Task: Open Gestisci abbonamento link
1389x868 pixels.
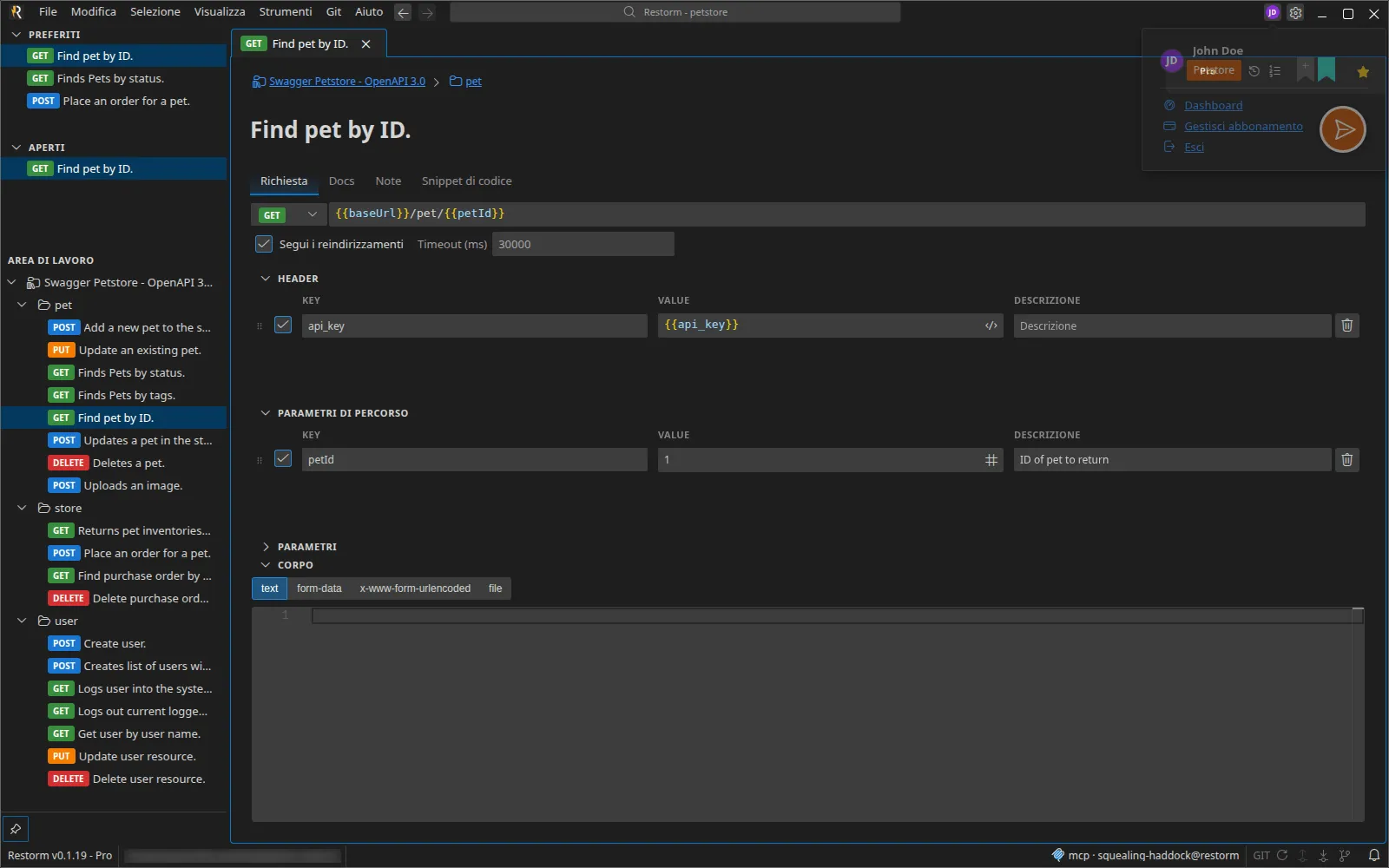Action: pyautogui.click(x=1243, y=127)
